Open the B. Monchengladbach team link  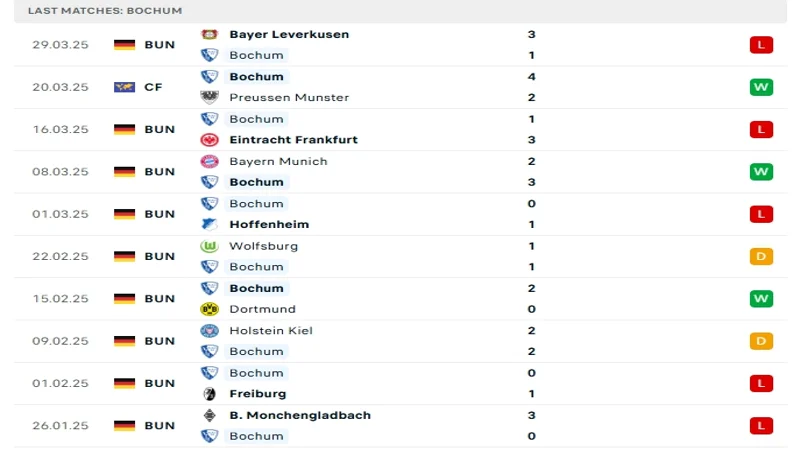coord(300,415)
